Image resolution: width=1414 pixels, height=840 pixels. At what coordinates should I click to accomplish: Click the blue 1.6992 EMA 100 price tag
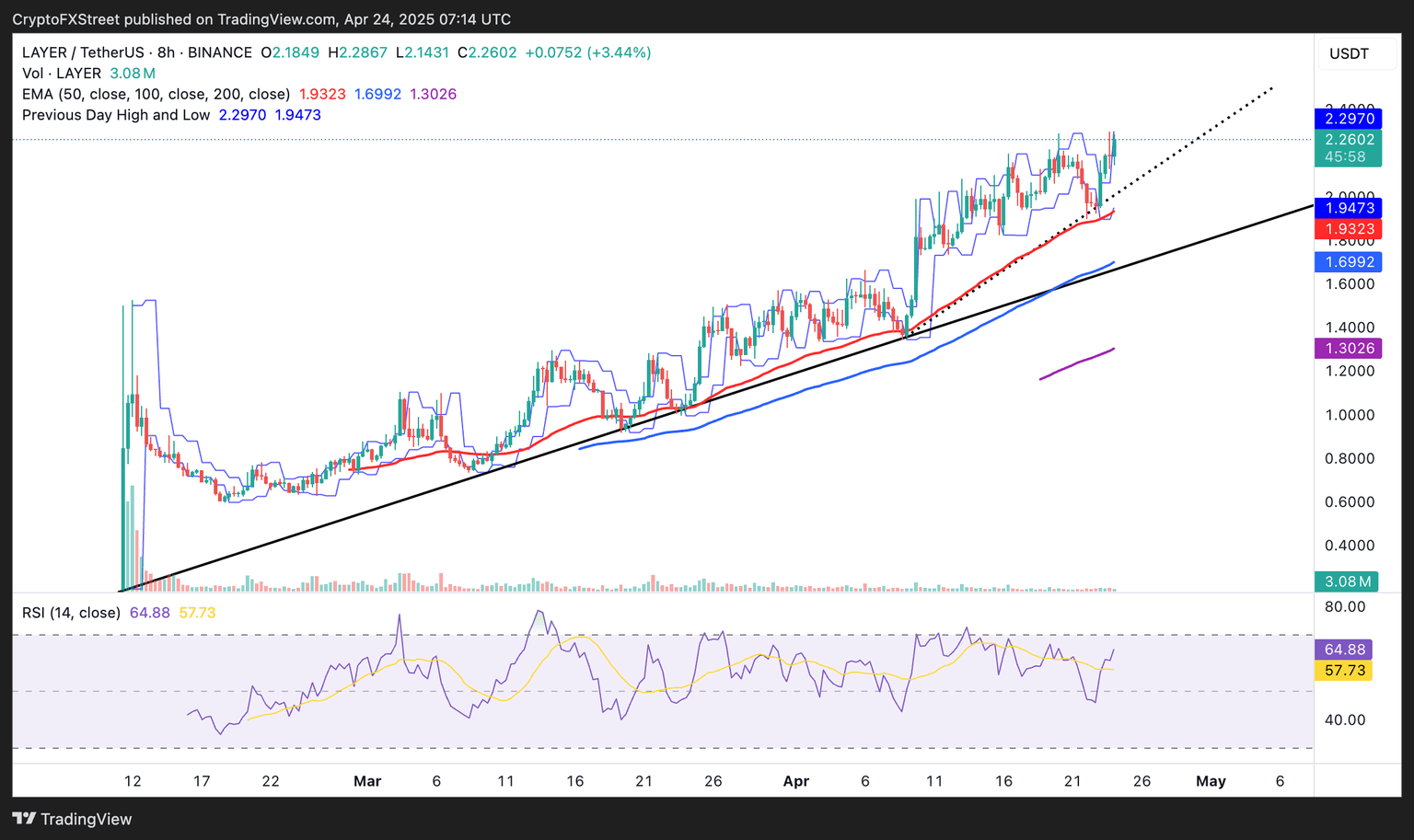1349,262
